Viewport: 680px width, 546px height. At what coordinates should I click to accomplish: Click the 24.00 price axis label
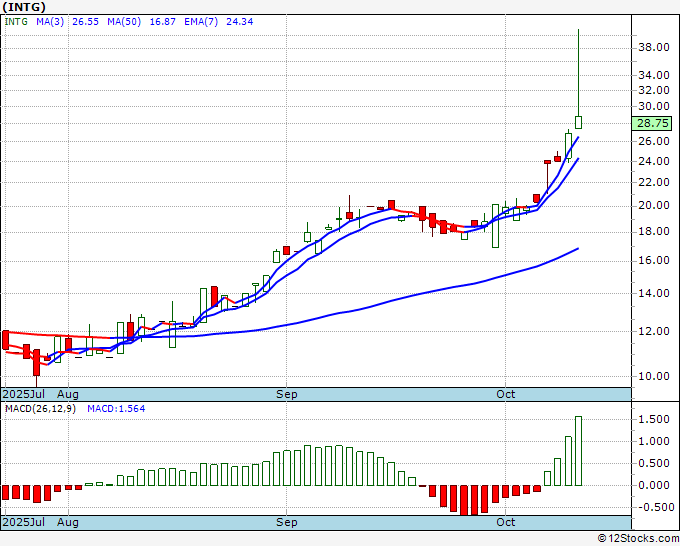(654, 161)
